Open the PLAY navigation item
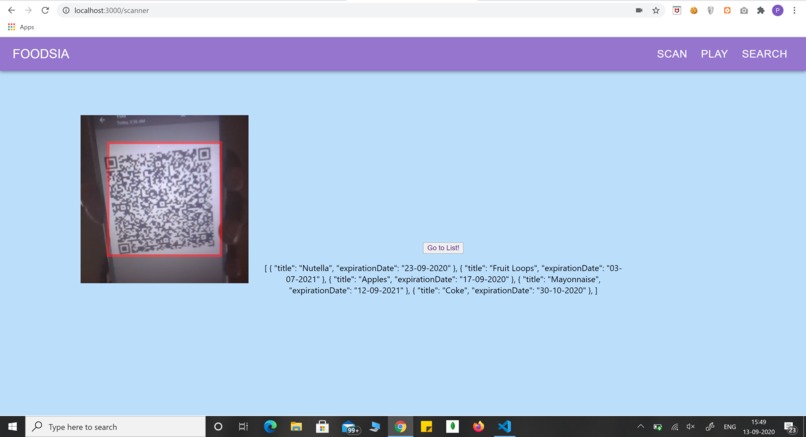The width and height of the screenshot is (806, 437). coord(714,54)
